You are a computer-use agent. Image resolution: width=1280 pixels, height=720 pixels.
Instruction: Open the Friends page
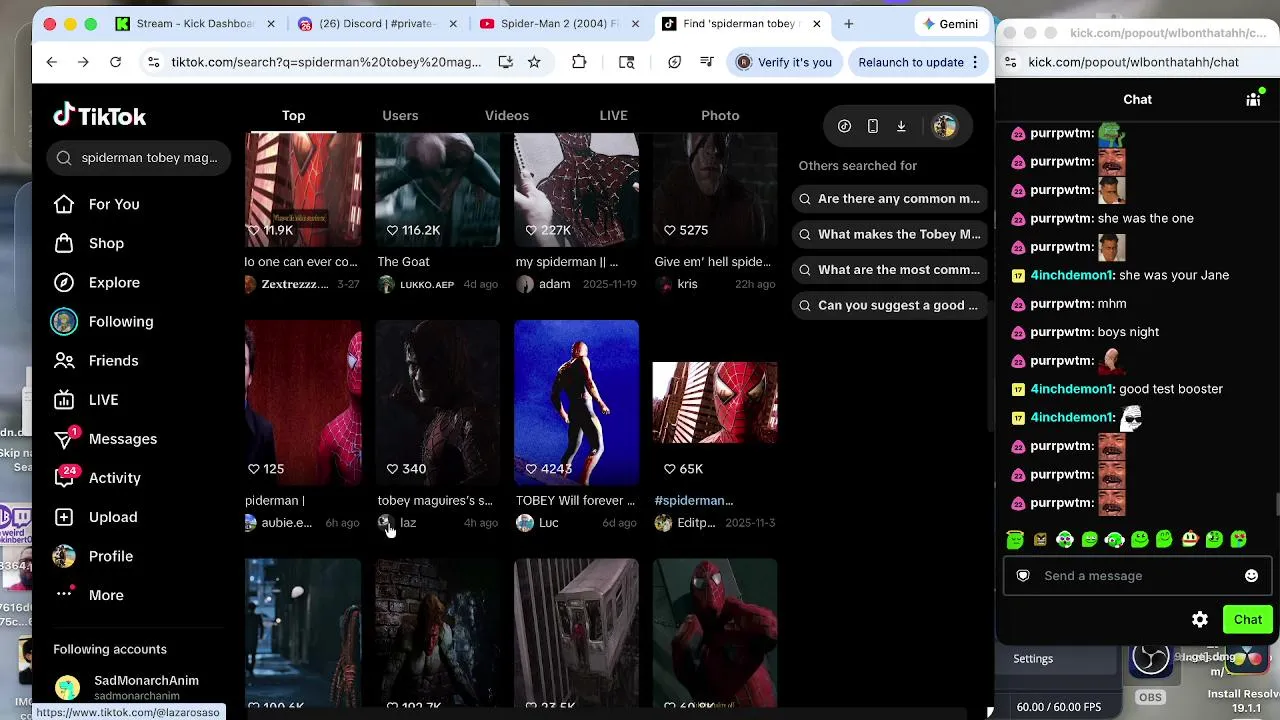pyautogui.click(x=96, y=360)
